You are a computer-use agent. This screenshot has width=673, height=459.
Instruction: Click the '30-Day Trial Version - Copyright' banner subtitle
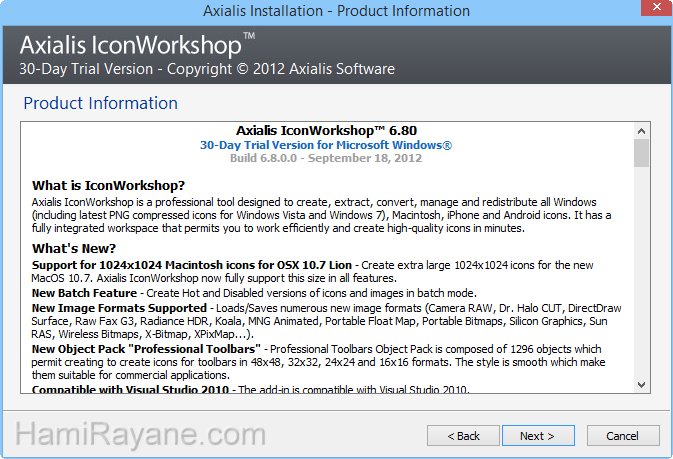tap(207, 69)
